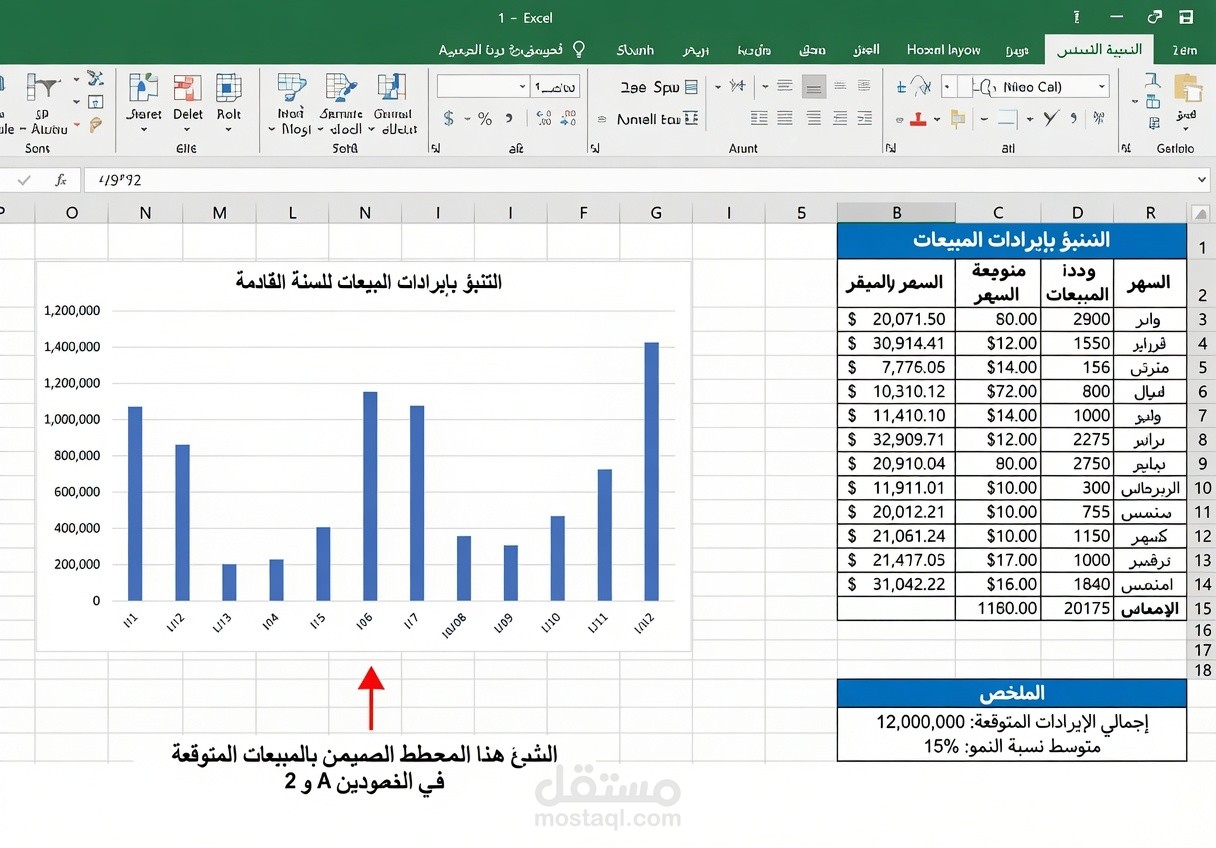The height and width of the screenshot is (848, 1216).
Task: Click the save icon in title bar
Action: (x=1186, y=17)
